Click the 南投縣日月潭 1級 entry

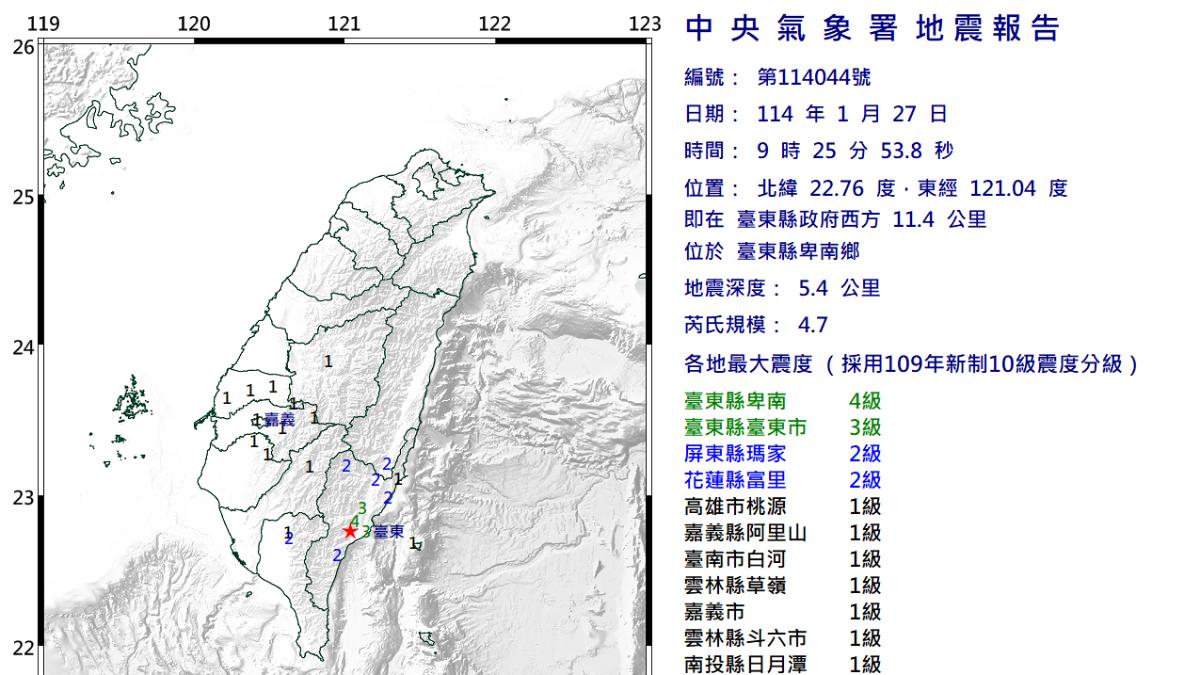[782, 664]
